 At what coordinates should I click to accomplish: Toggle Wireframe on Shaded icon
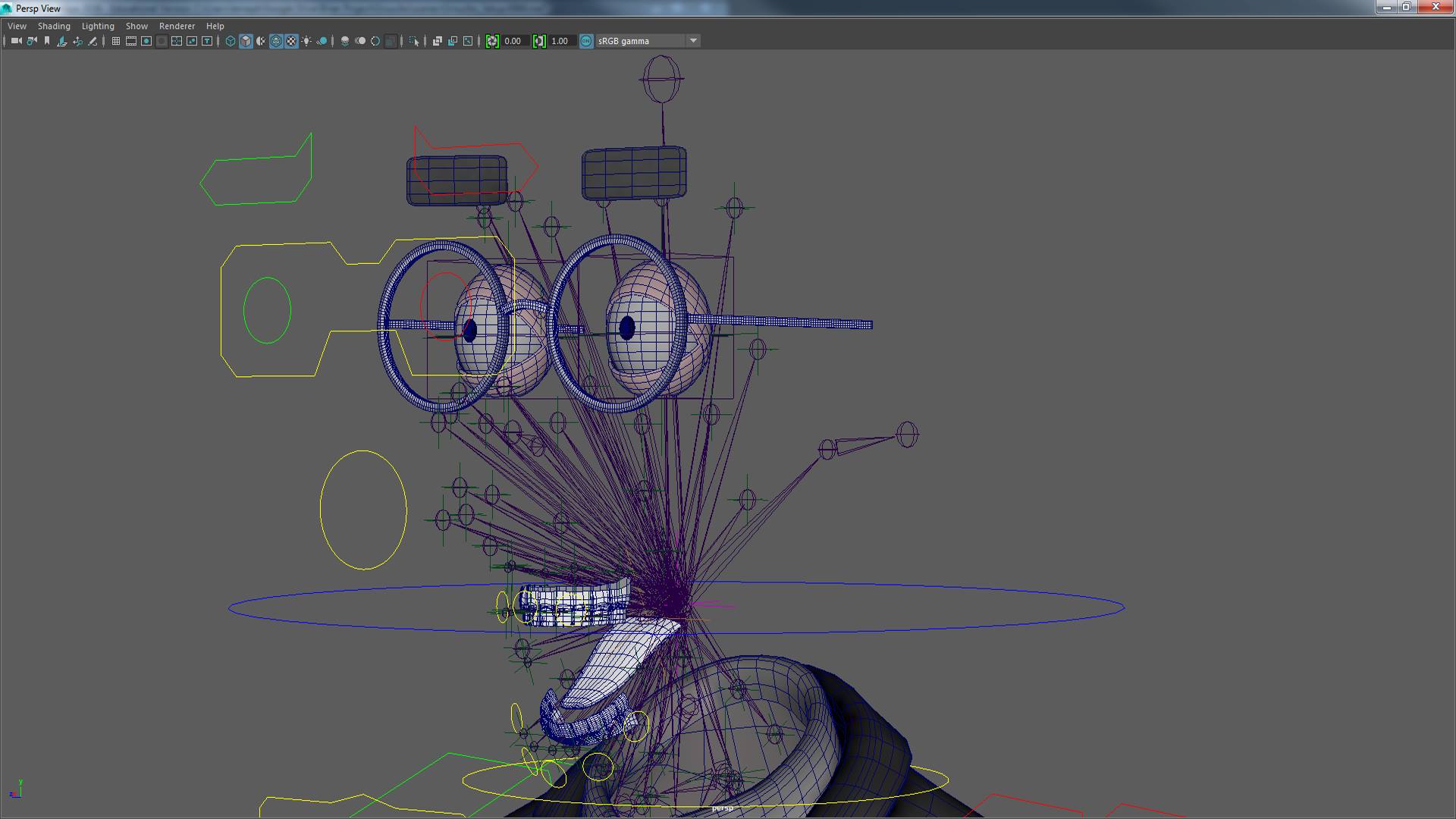click(x=276, y=41)
